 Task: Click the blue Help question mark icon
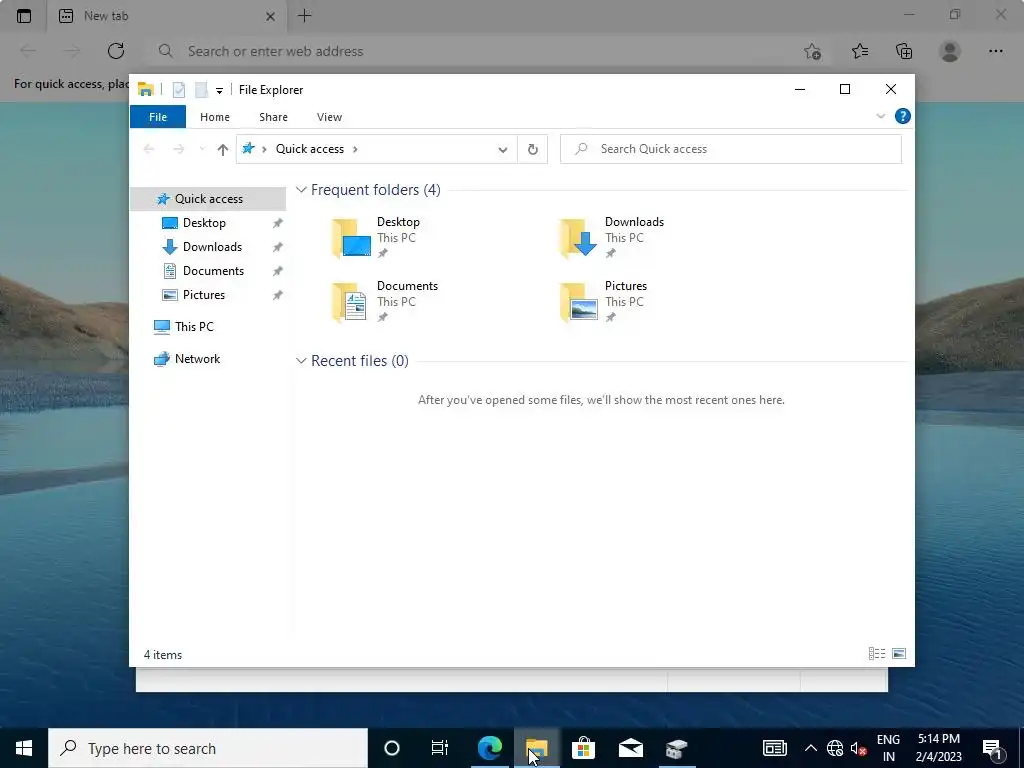pyautogui.click(x=903, y=116)
